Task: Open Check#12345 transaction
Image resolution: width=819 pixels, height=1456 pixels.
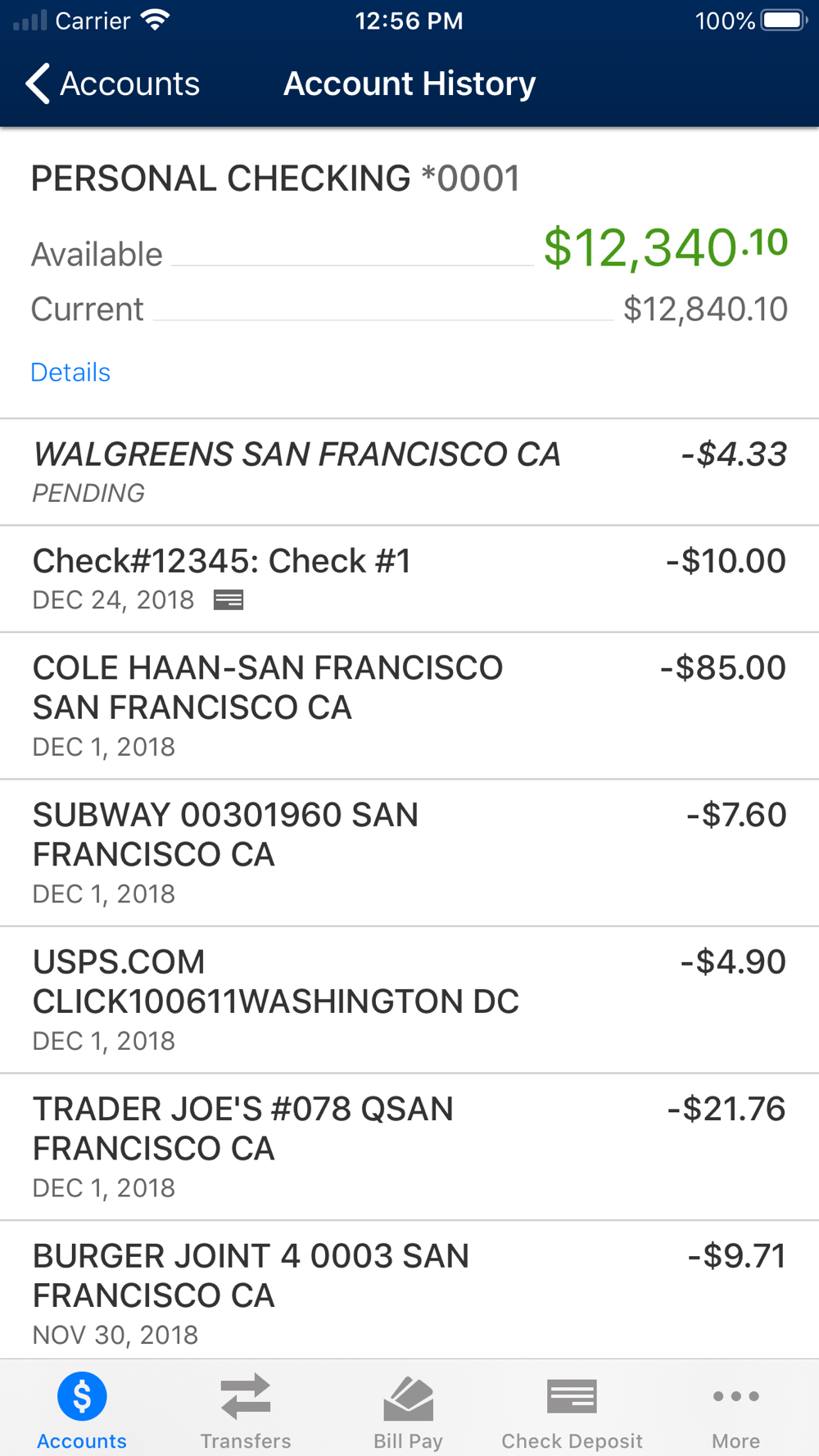Action: coord(409,579)
